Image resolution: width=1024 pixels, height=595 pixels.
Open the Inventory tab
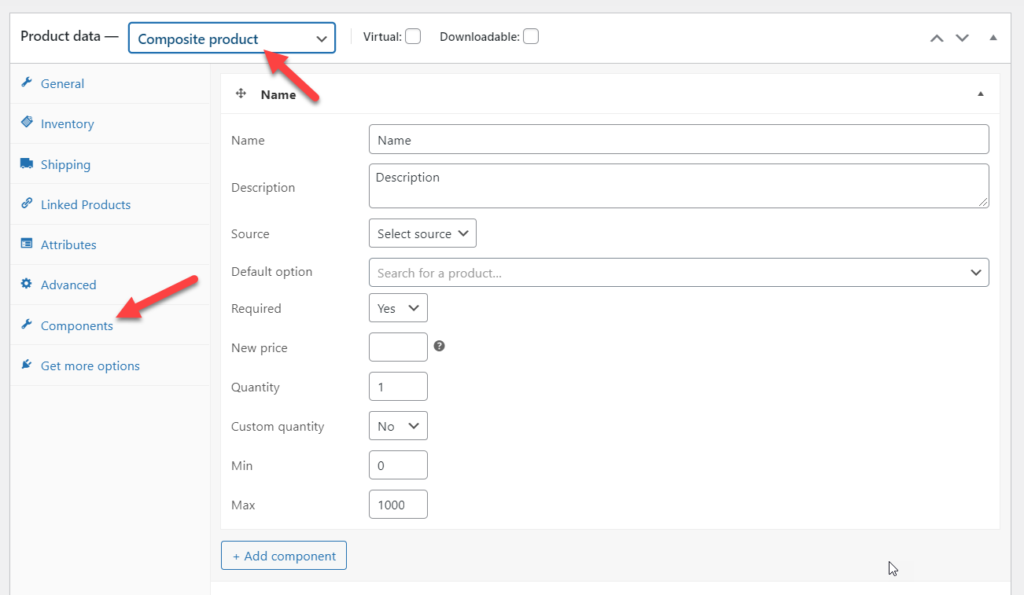pyautogui.click(x=110, y=124)
